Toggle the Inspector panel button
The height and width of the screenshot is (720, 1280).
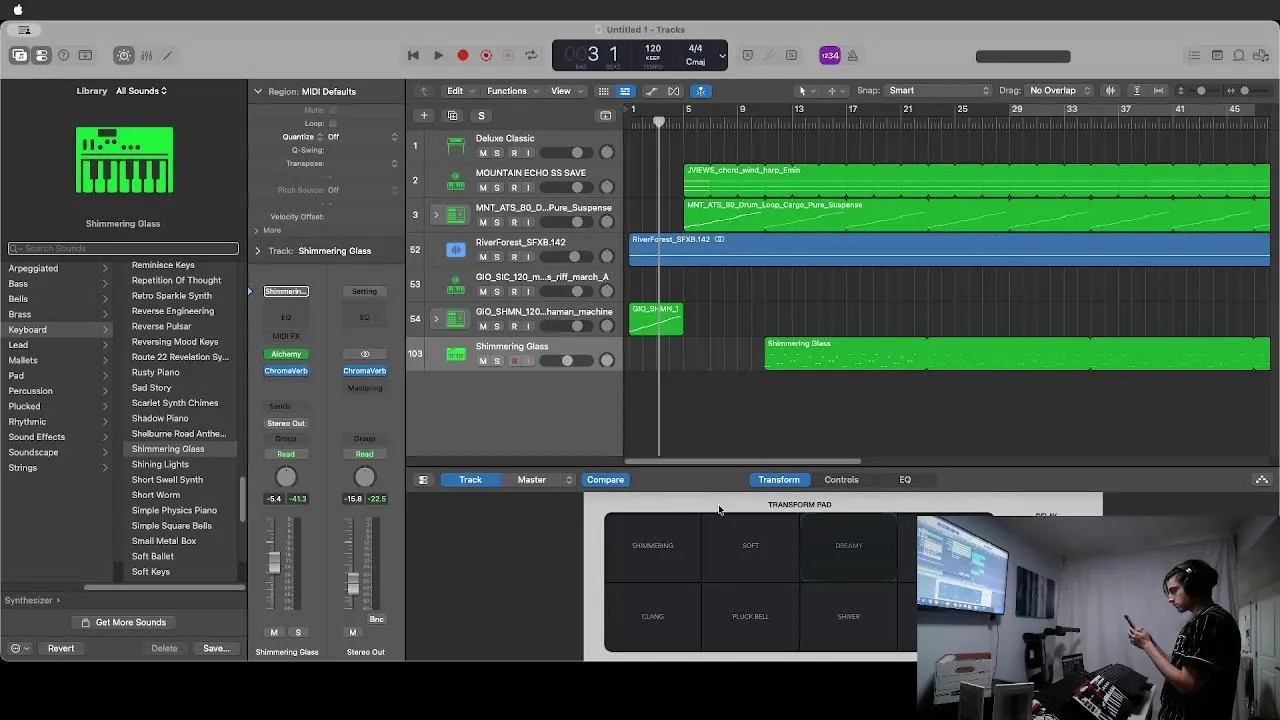coord(41,56)
